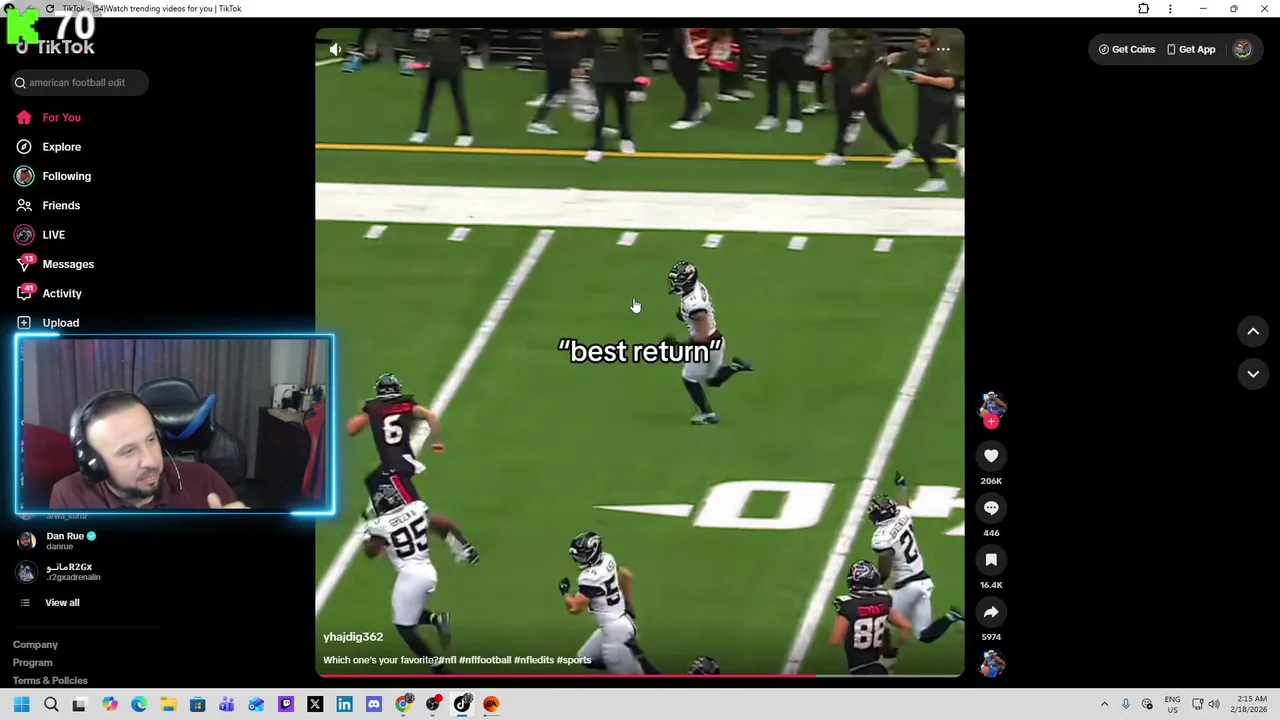Mute the video with the speaker icon

point(335,49)
